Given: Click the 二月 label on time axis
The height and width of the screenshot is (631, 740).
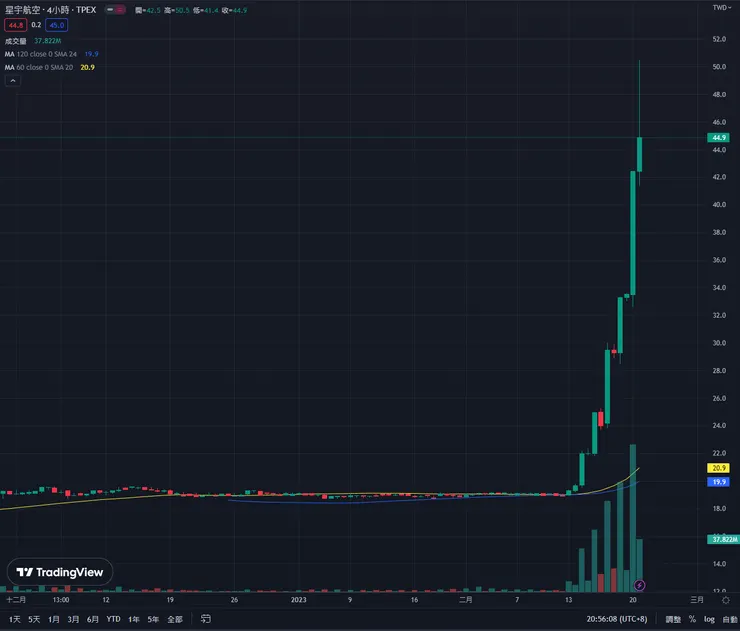Looking at the screenshot, I should click(x=466, y=600).
